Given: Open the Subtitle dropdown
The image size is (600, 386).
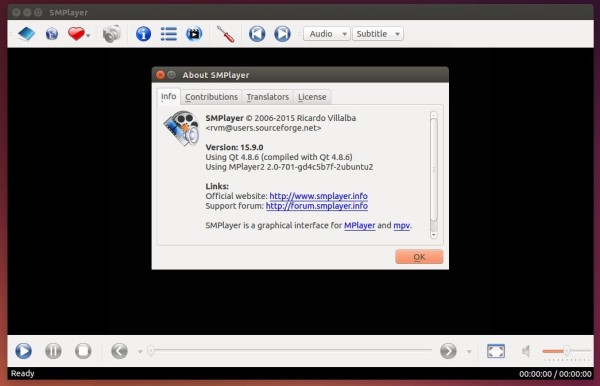Looking at the screenshot, I should coord(378,34).
